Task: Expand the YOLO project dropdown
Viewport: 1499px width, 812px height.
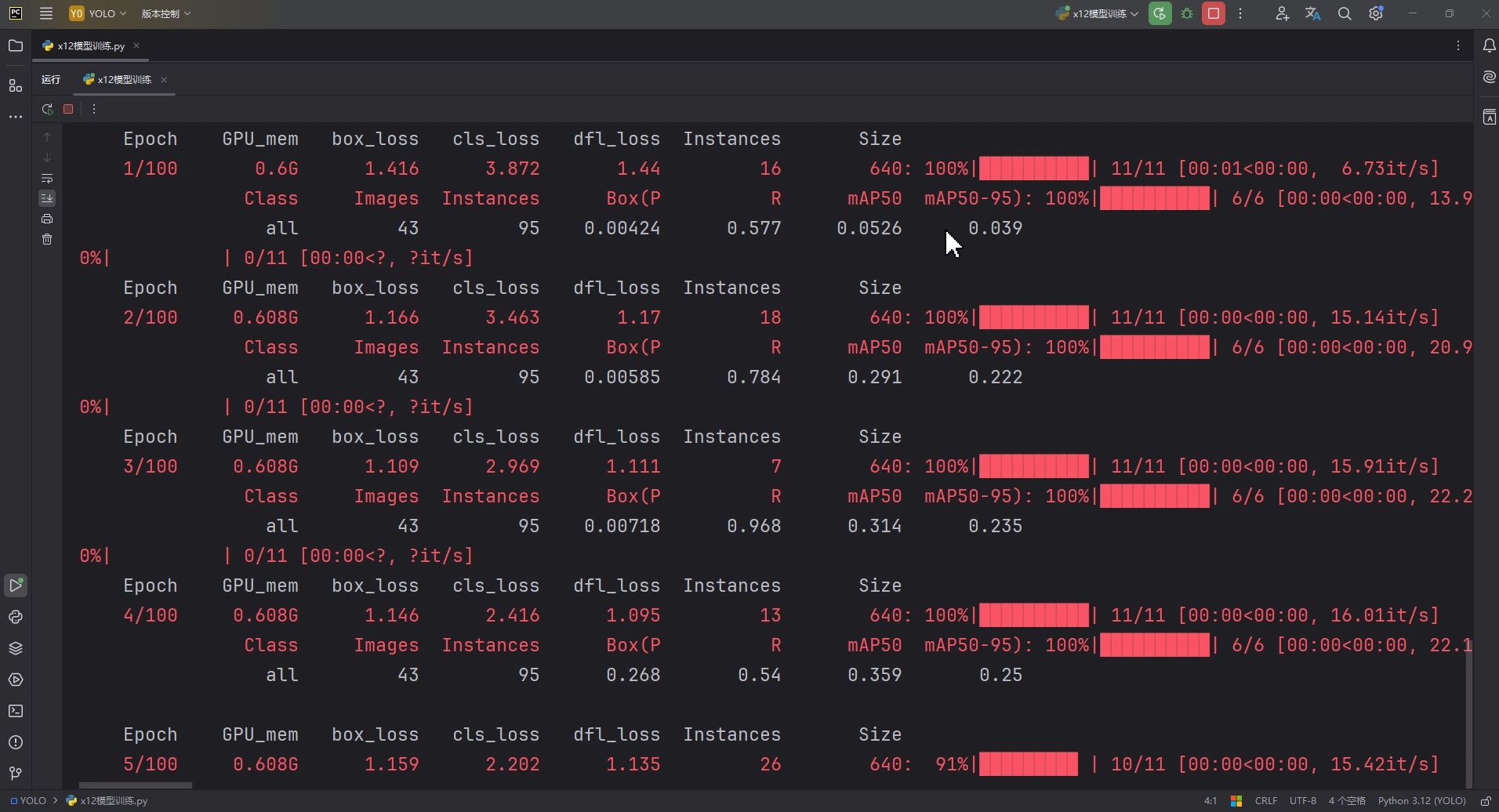Action: [x=98, y=13]
